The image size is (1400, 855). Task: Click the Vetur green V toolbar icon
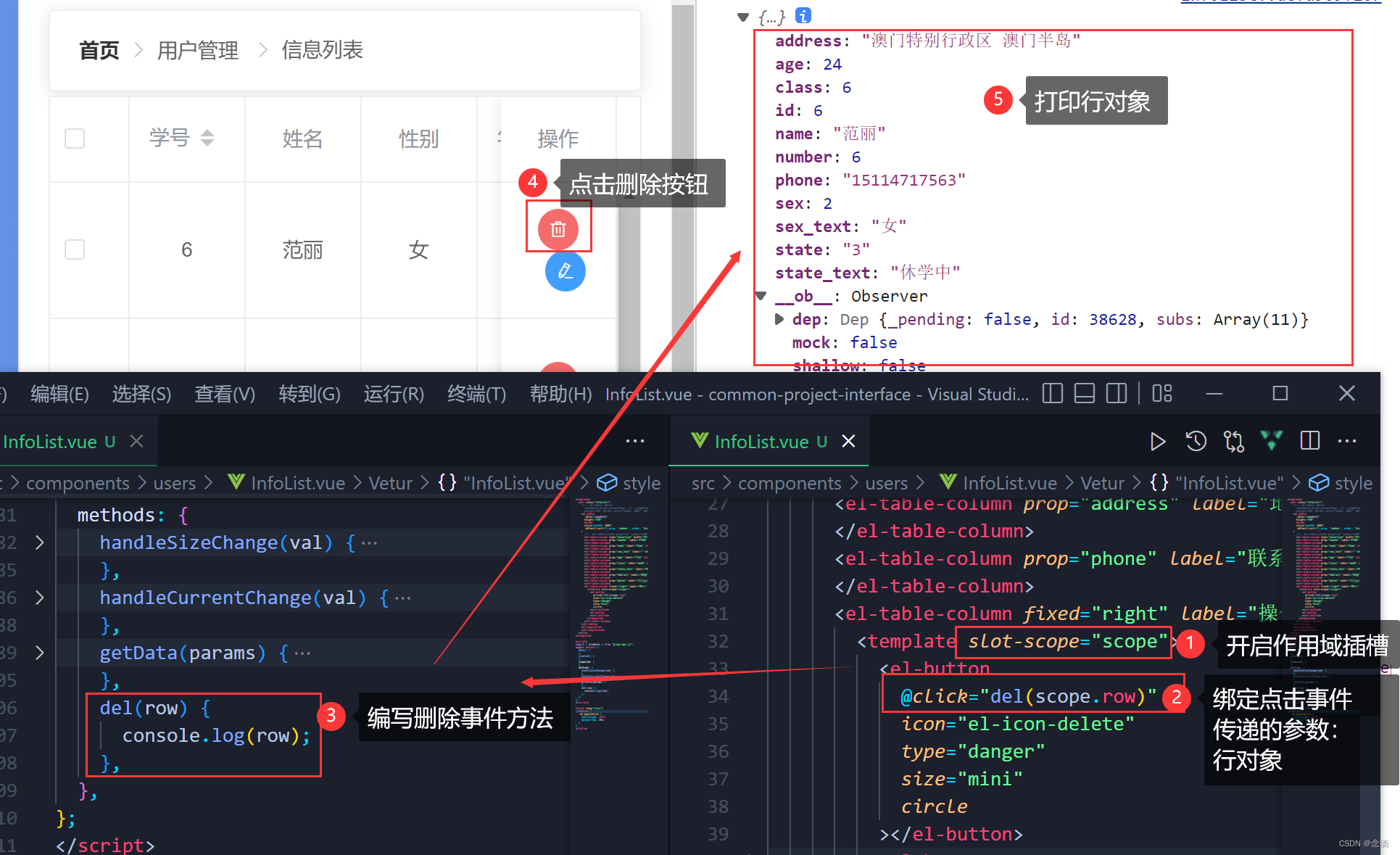click(x=1272, y=440)
